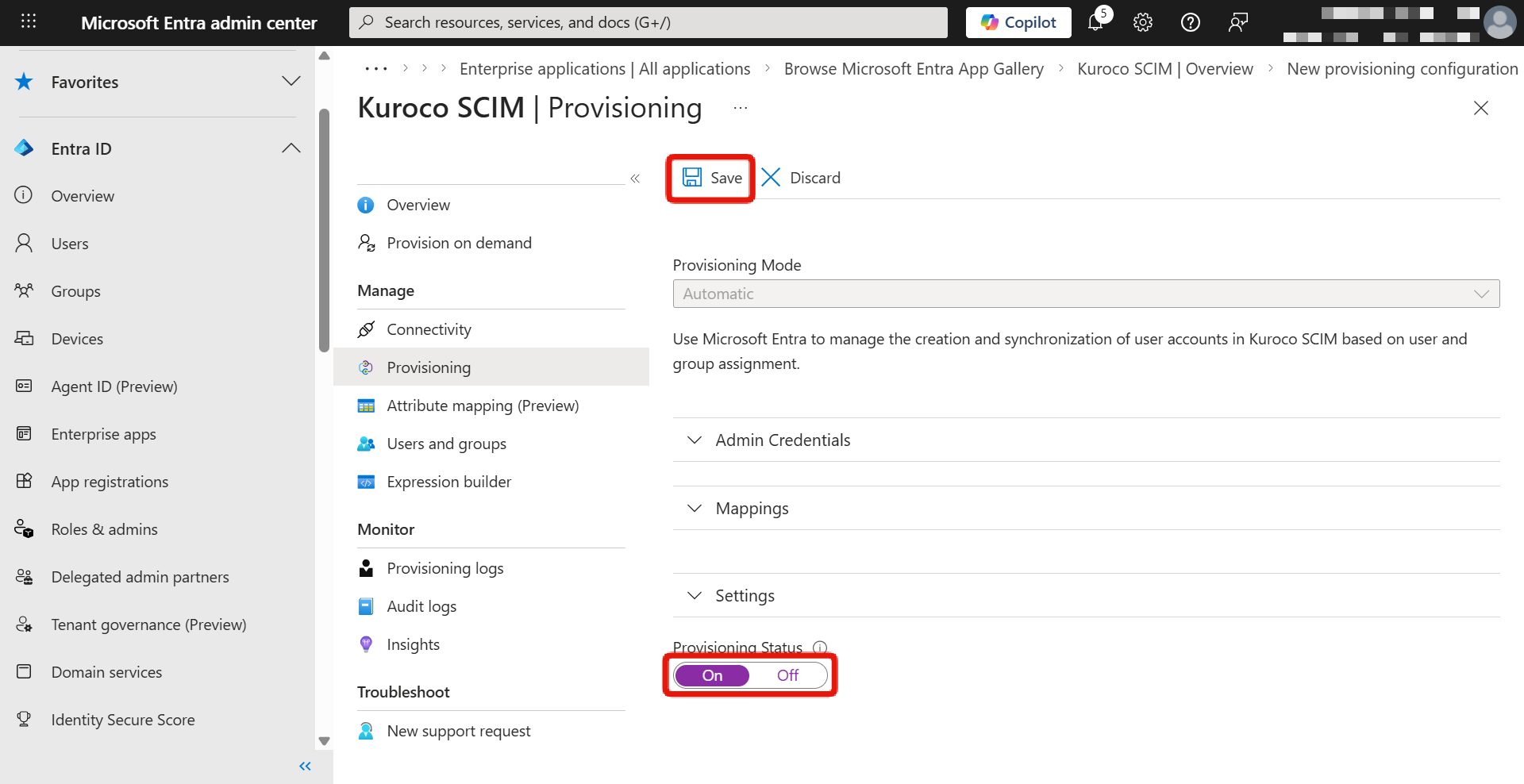The height and width of the screenshot is (784, 1524).
Task: Open portal settings gear icon
Action: pyautogui.click(x=1143, y=22)
